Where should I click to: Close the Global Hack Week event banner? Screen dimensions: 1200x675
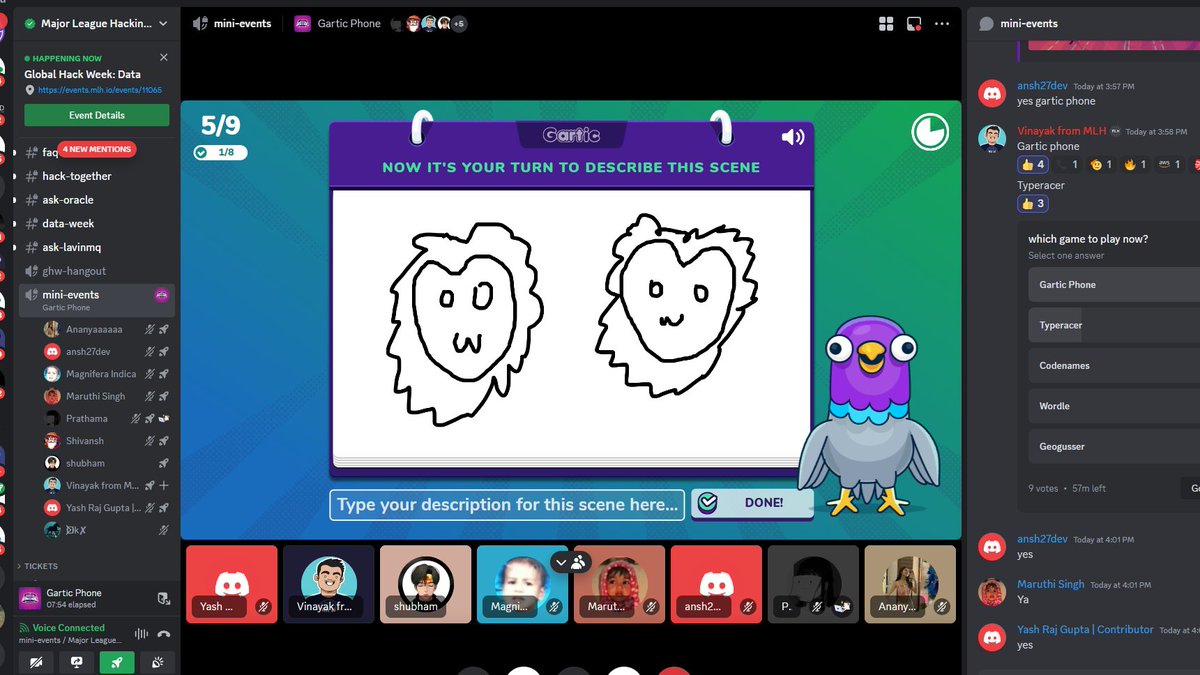[x=164, y=58]
